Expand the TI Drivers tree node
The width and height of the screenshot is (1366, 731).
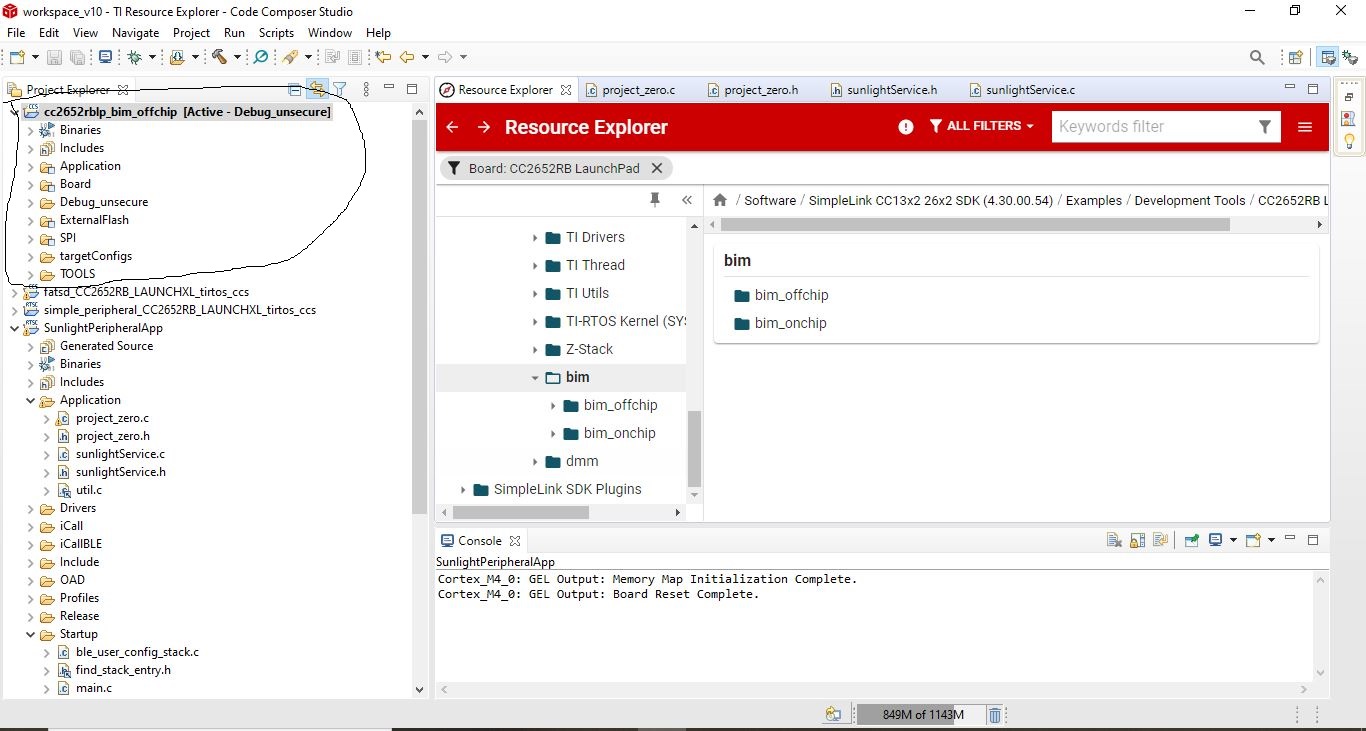535,238
